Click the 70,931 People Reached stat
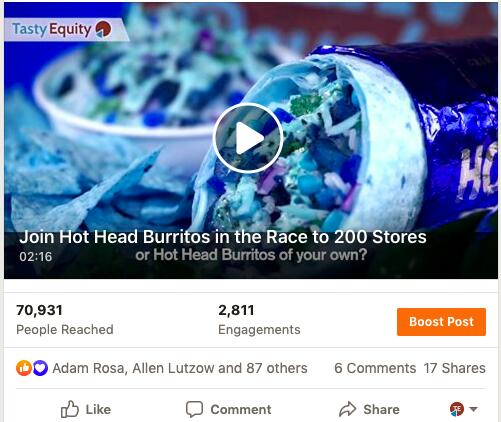Viewport: 501px width, 422px height. pyautogui.click(x=65, y=320)
